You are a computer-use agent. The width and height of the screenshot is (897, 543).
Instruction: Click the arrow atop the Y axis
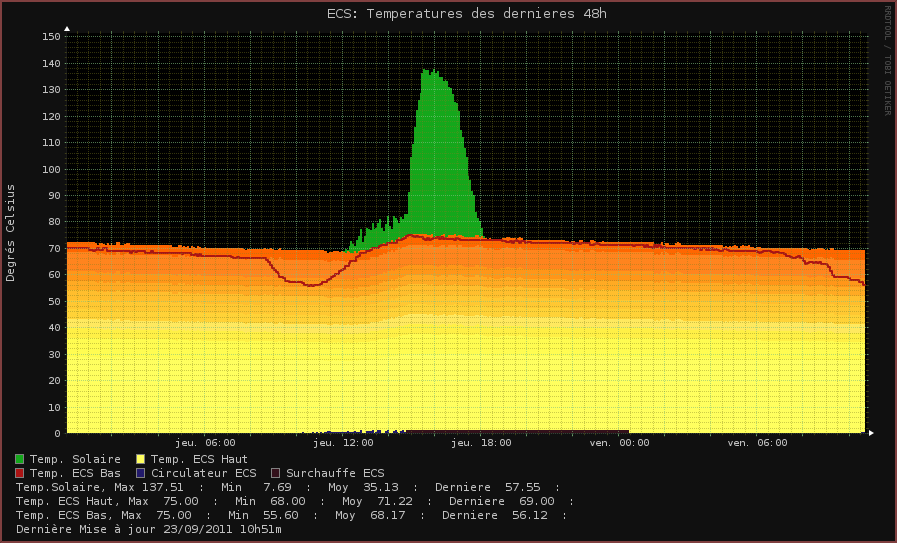coord(67,29)
